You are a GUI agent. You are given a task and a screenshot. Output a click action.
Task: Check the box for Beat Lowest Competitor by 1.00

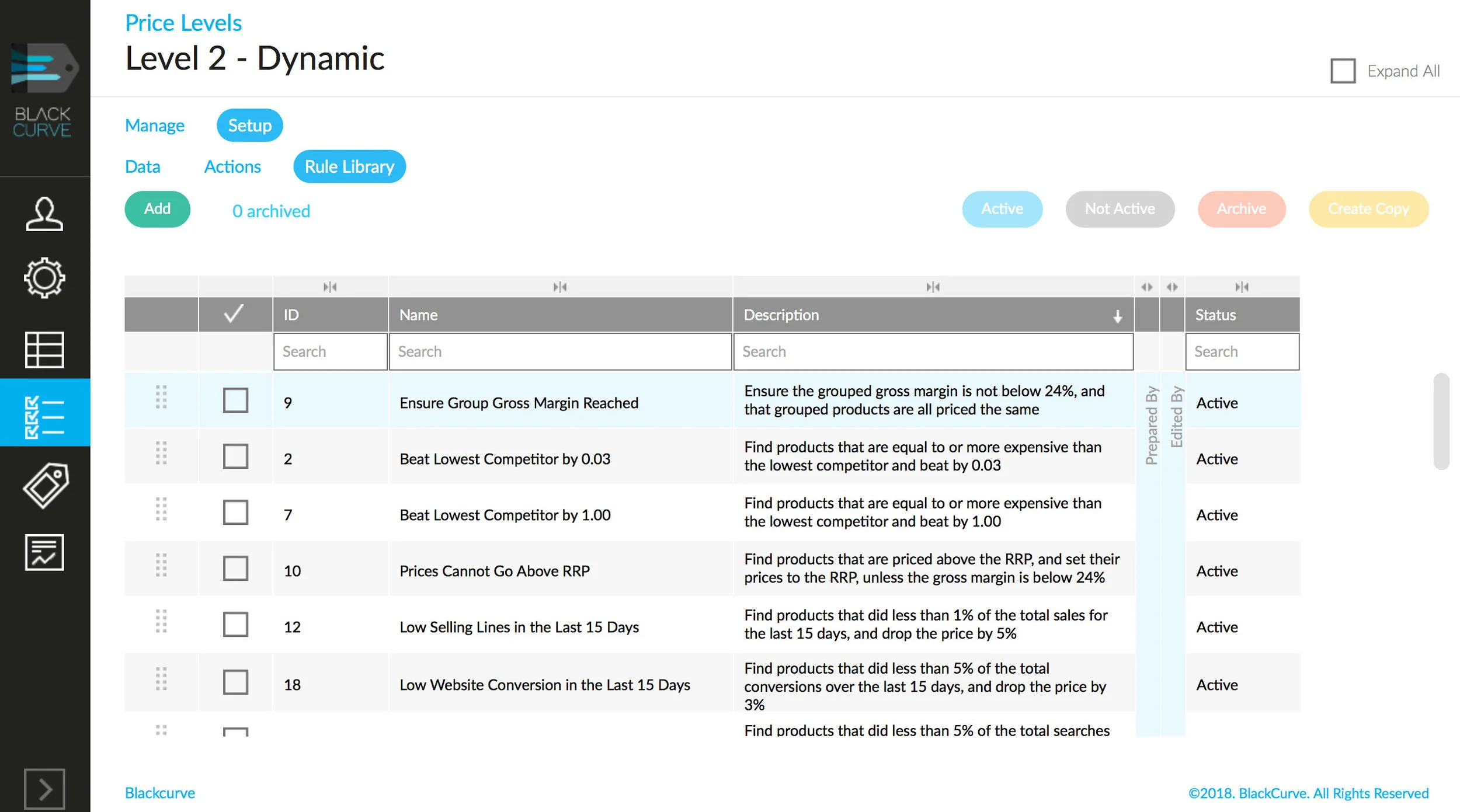pos(235,512)
